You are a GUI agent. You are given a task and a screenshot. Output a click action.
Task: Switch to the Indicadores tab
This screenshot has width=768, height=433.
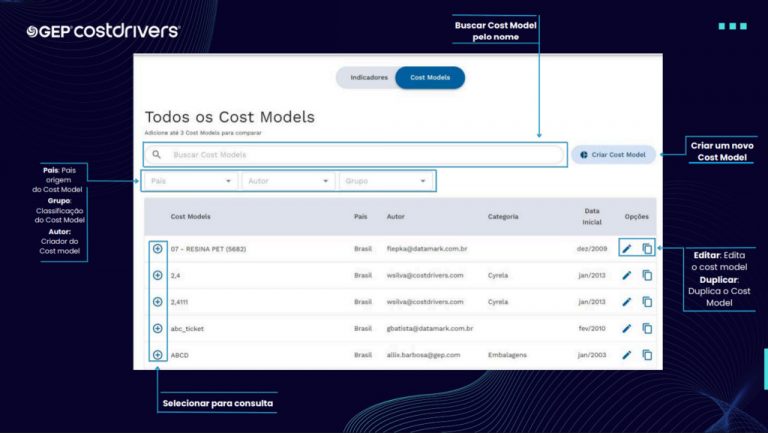point(369,77)
